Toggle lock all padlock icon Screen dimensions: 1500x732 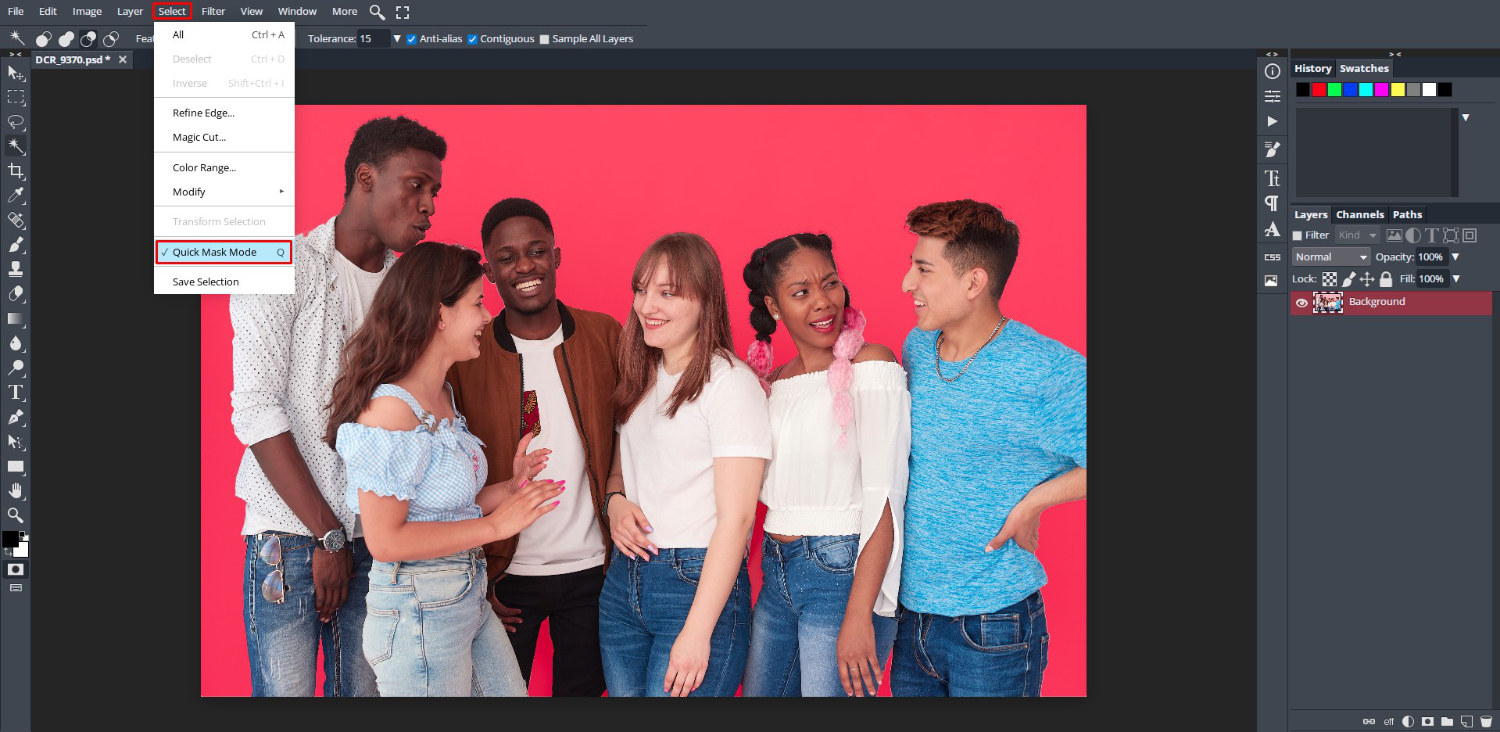click(1386, 279)
